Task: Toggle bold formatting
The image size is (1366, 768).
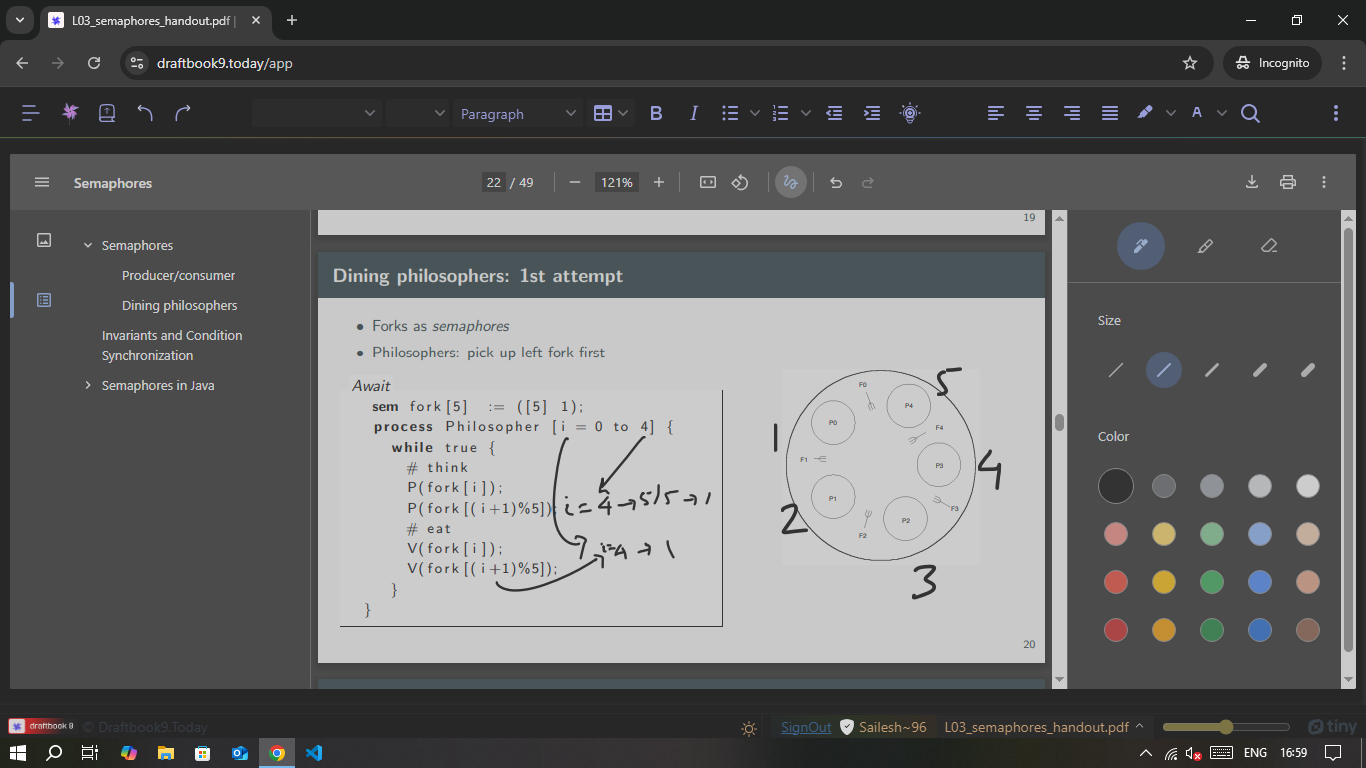Action: click(x=656, y=114)
